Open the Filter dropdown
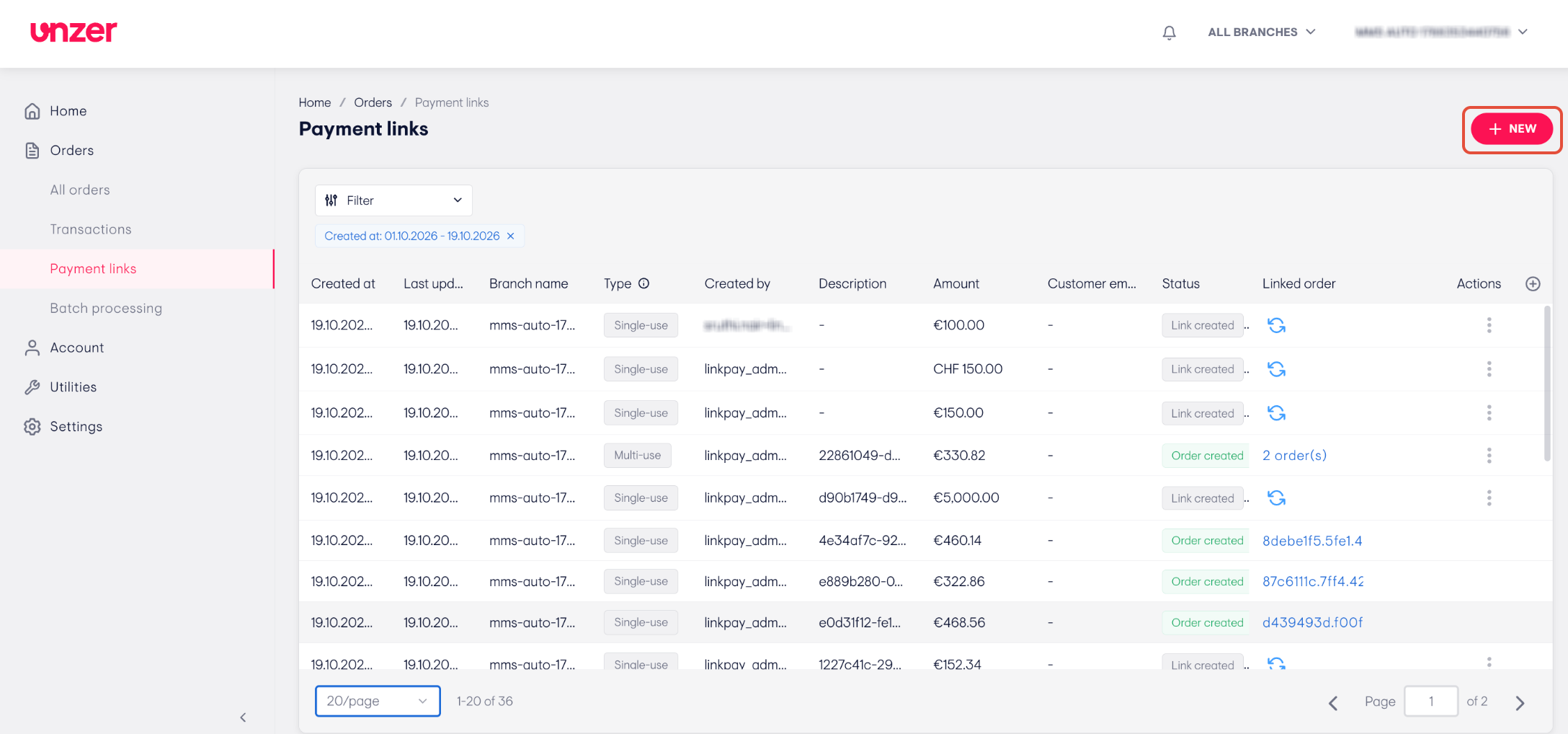This screenshot has height=734, width=1568. [393, 200]
